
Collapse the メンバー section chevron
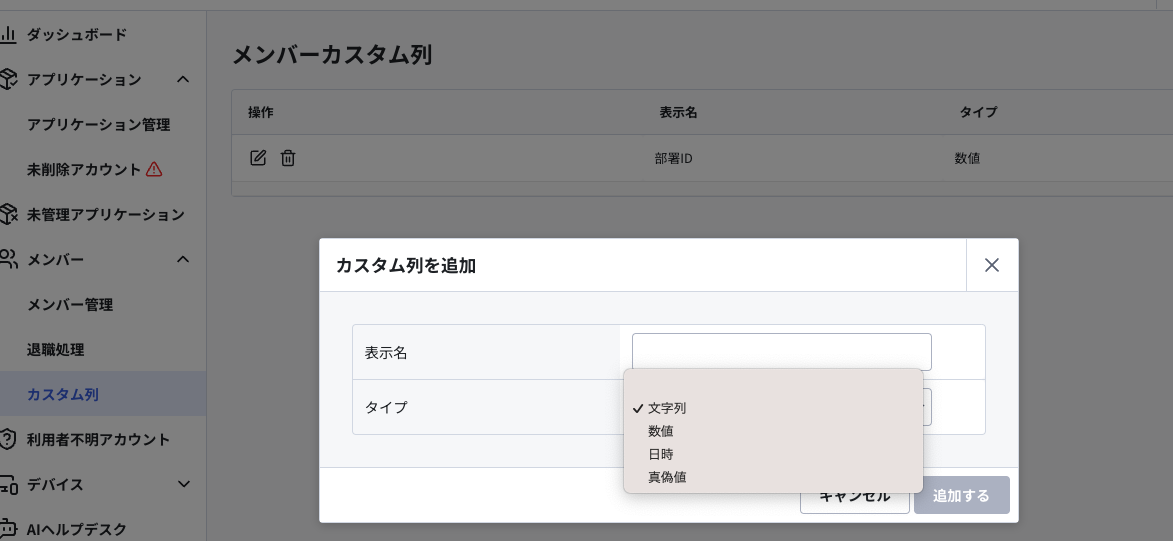[x=183, y=259]
